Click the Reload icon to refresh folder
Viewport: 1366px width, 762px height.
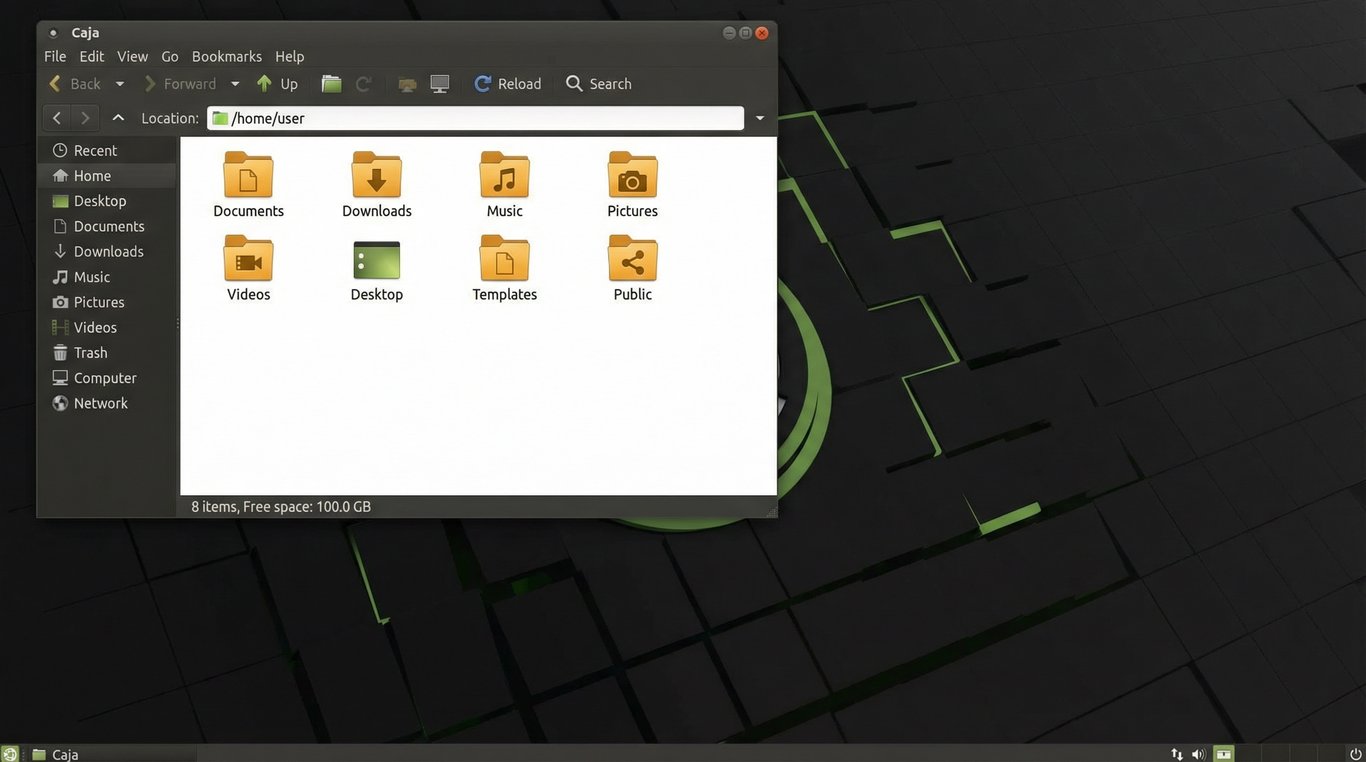pyautogui.click(x=482, y=83)
